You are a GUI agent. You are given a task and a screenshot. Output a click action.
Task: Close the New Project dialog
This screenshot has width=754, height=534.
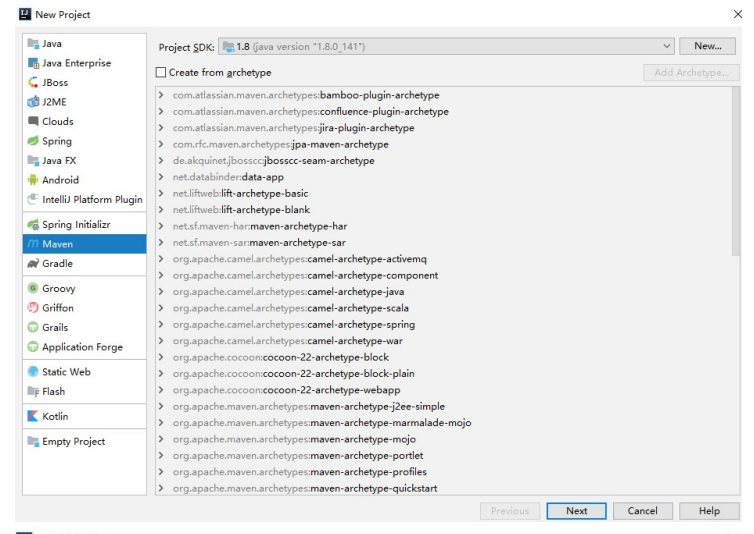pos(738,14)
